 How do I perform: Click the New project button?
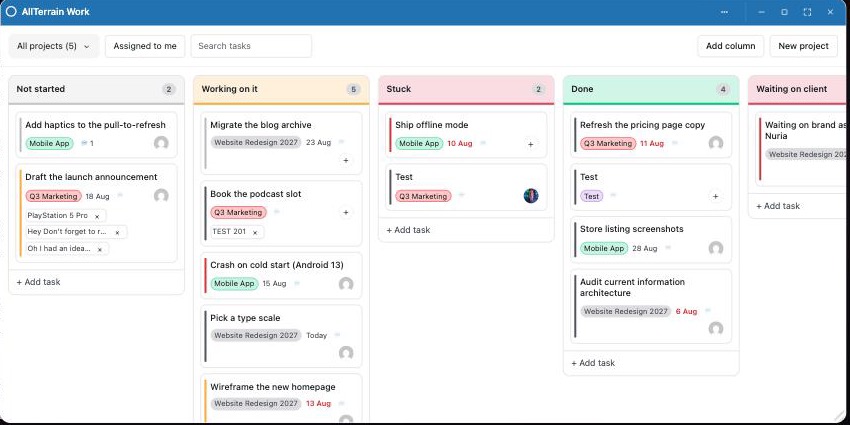tap(803, 46)
